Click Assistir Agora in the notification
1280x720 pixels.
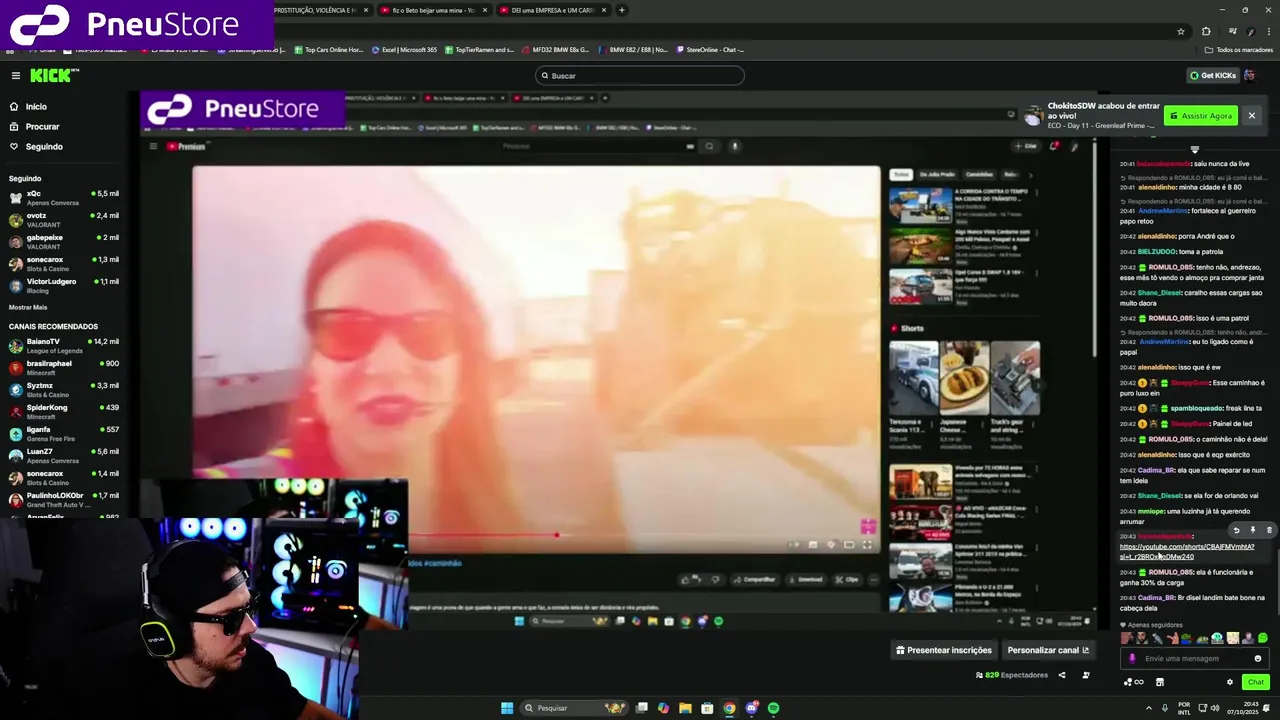point(1201,116)
